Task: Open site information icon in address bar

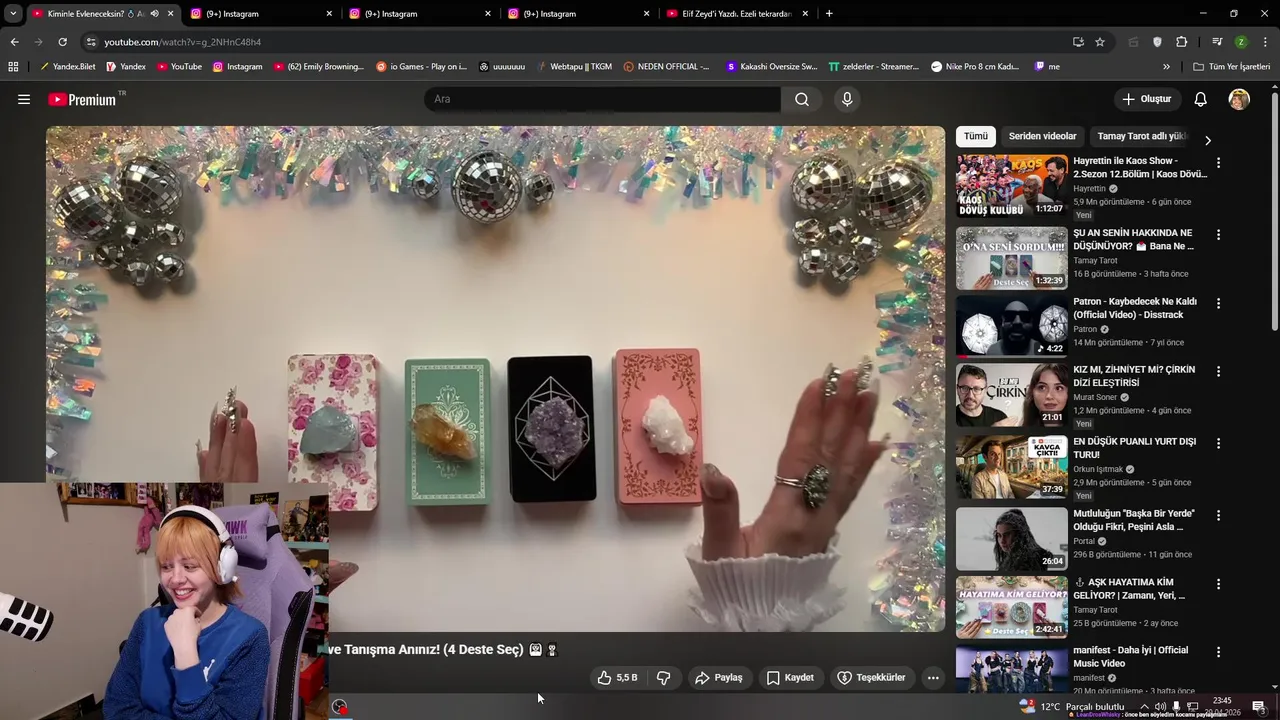Action: (x=91, y=42)
